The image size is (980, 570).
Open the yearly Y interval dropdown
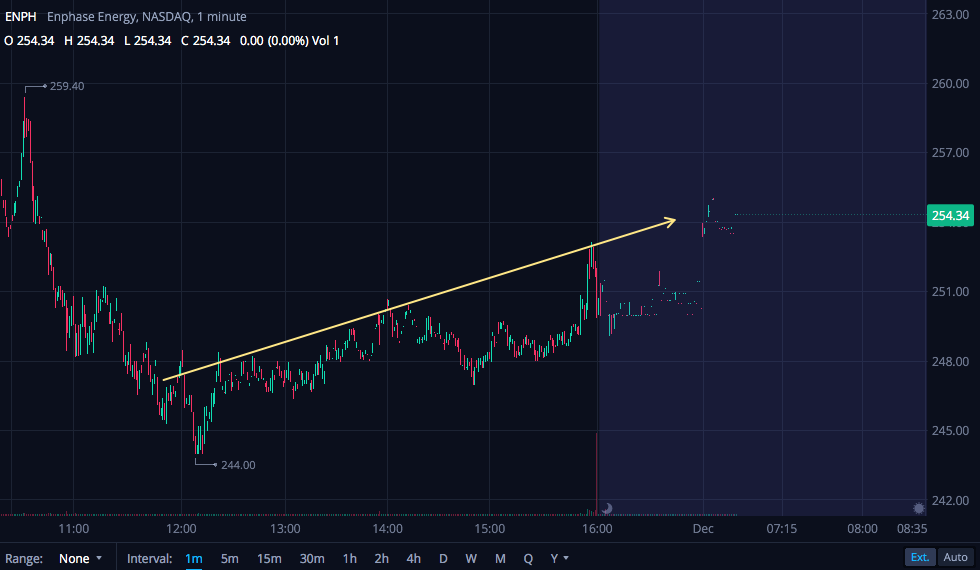click(x=559, y=558)
